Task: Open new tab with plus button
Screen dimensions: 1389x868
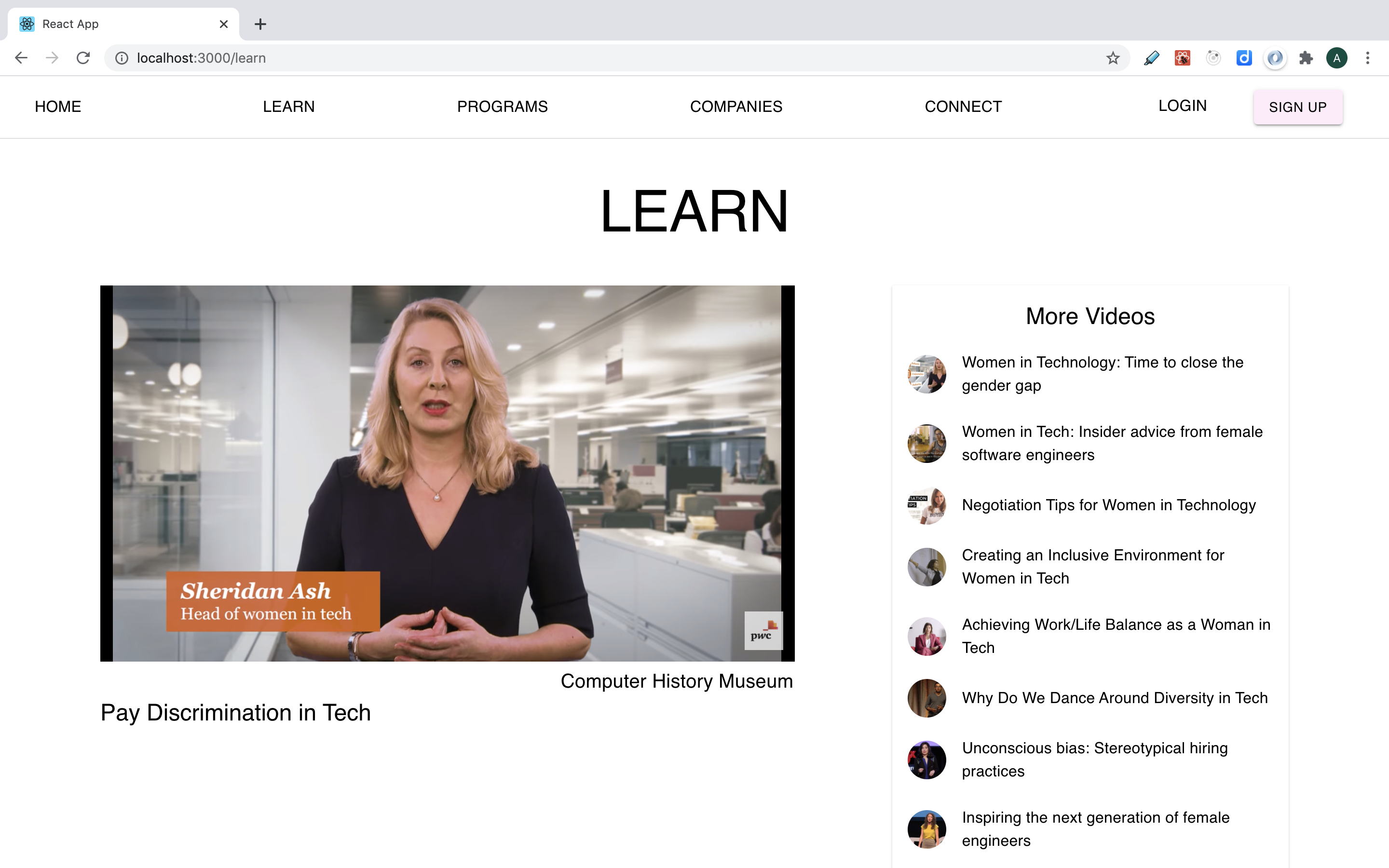Action: (x=260, y=24)
